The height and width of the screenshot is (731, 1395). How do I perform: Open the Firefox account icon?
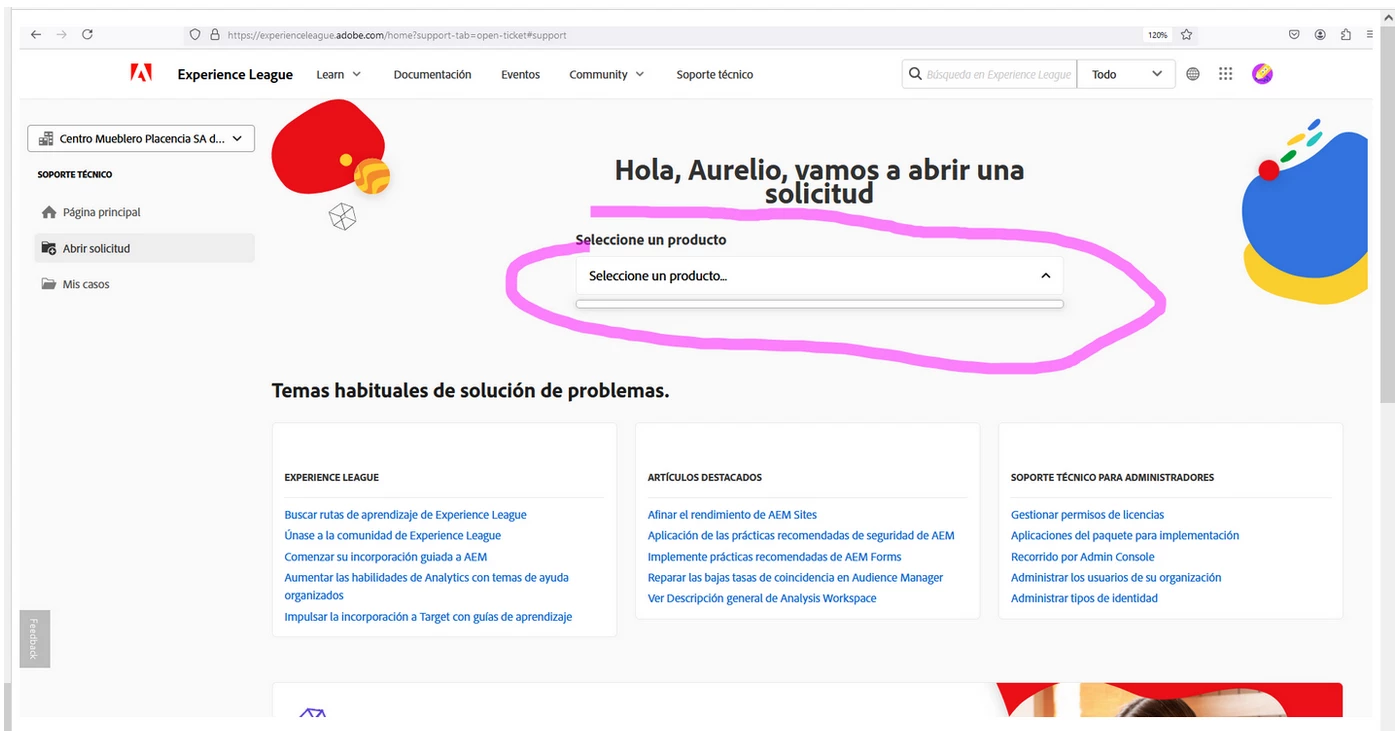(1320, 34)
